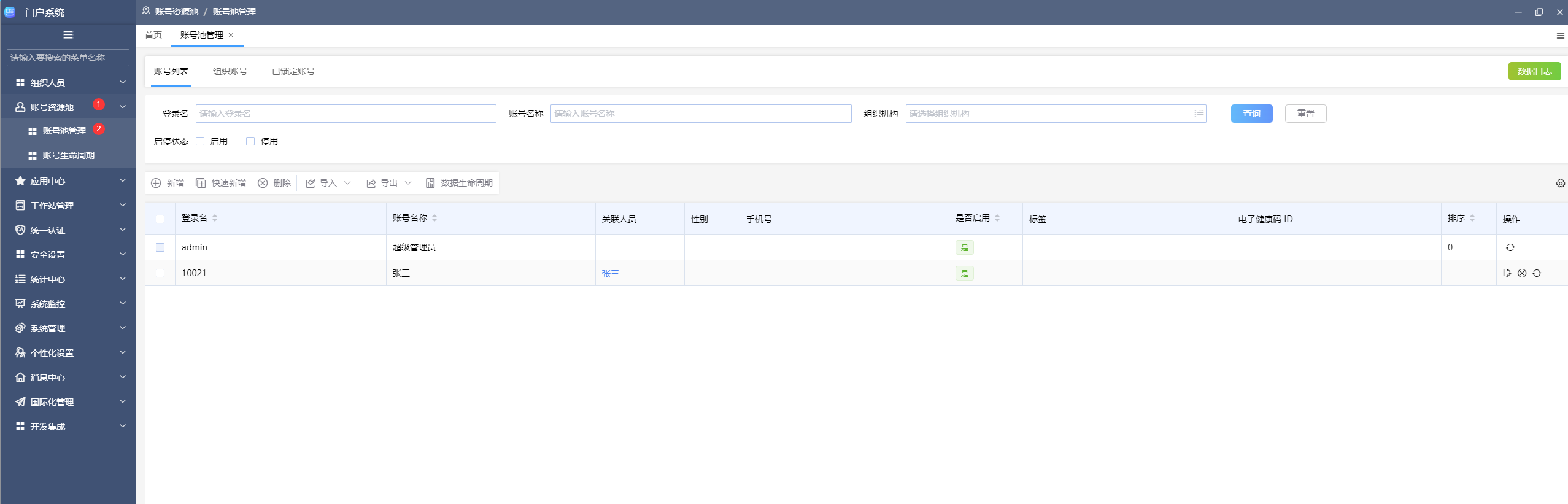Focus the sidebar menu search box
This screenshot has height=504, width=1568.
(x=68, y=58)
